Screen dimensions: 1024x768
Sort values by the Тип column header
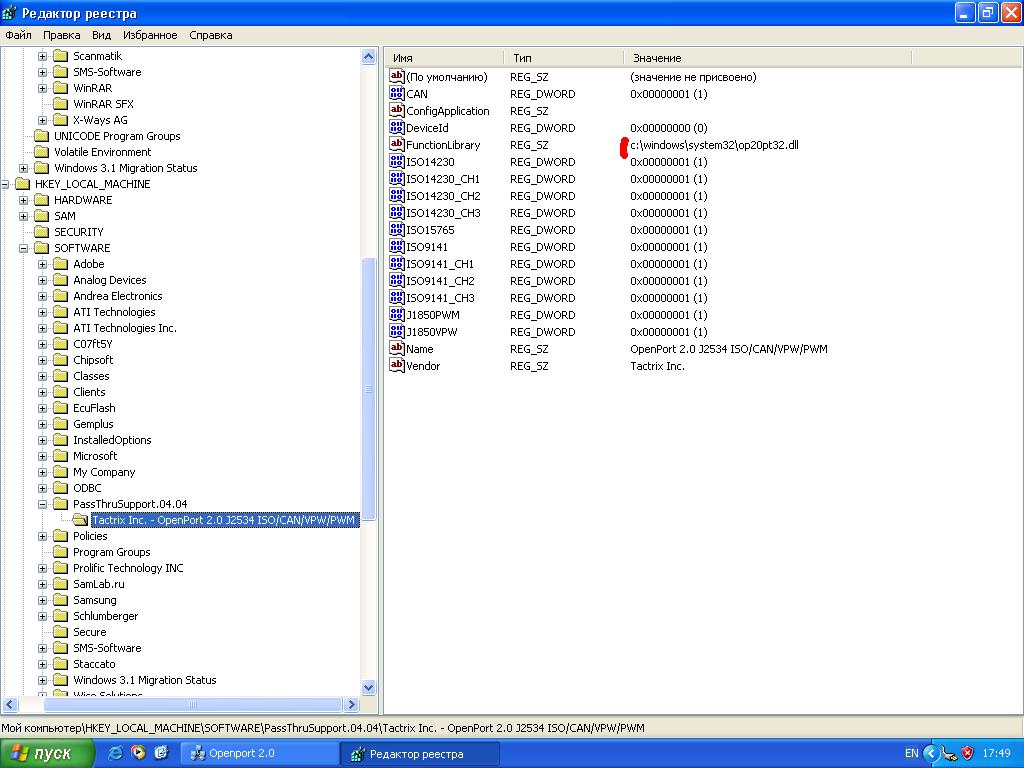pos(564,58)
